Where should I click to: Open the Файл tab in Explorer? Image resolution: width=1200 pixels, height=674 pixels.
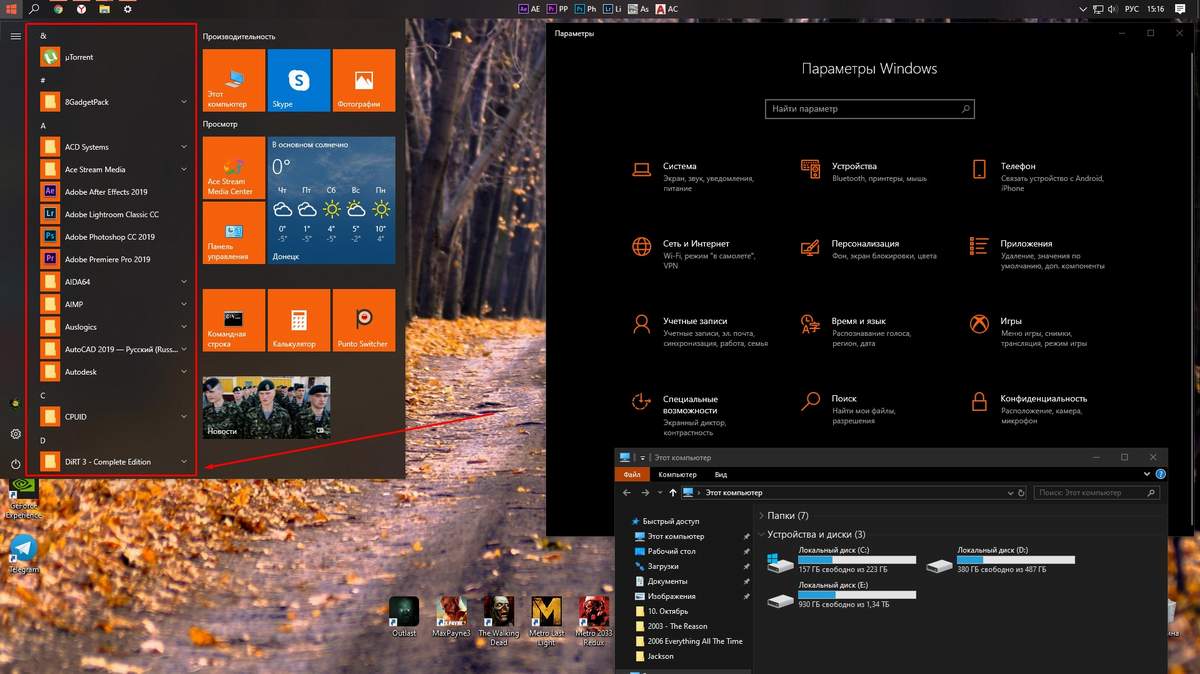[631, 475]
